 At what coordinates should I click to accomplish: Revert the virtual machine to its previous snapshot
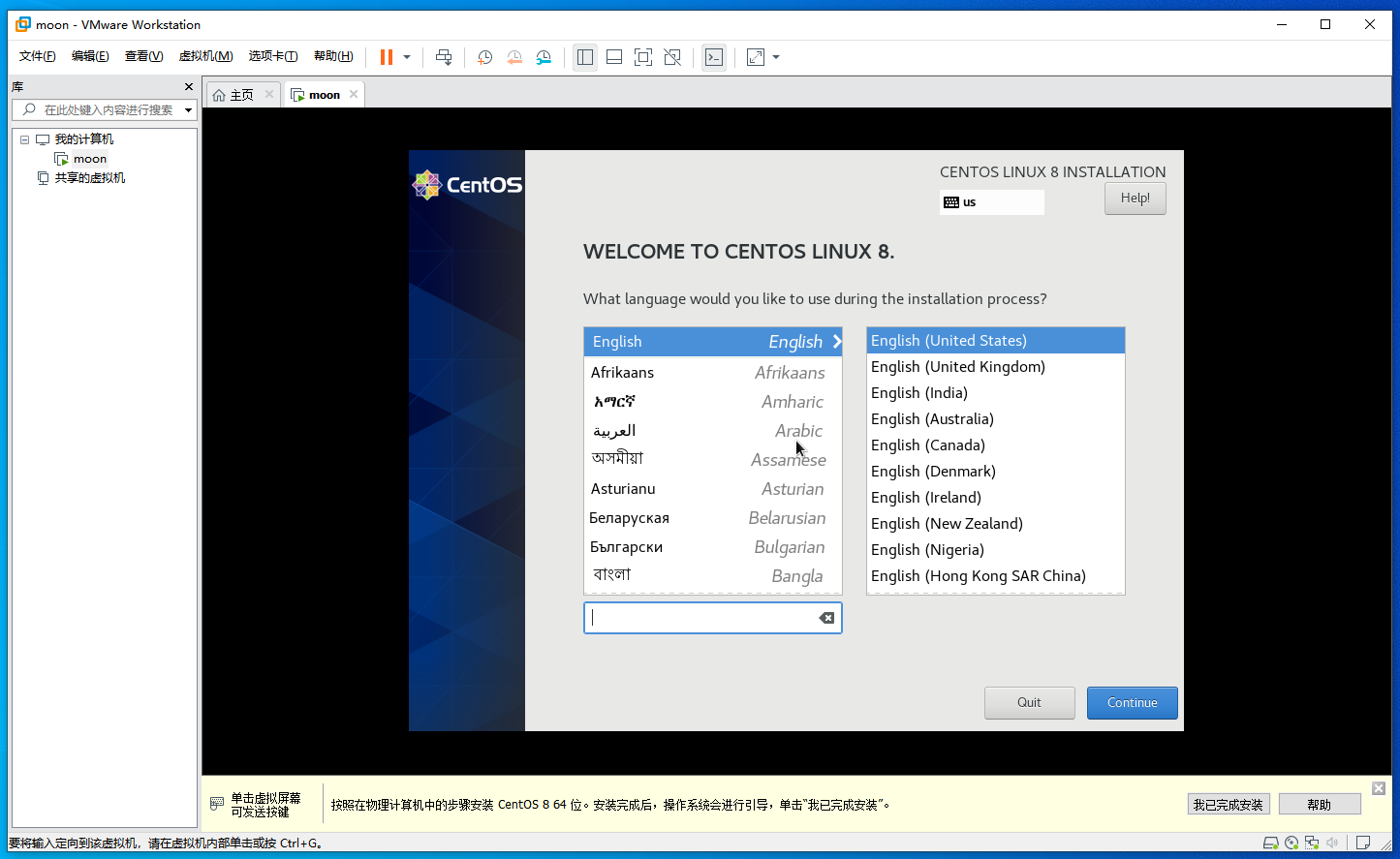(x=514, y=57)
